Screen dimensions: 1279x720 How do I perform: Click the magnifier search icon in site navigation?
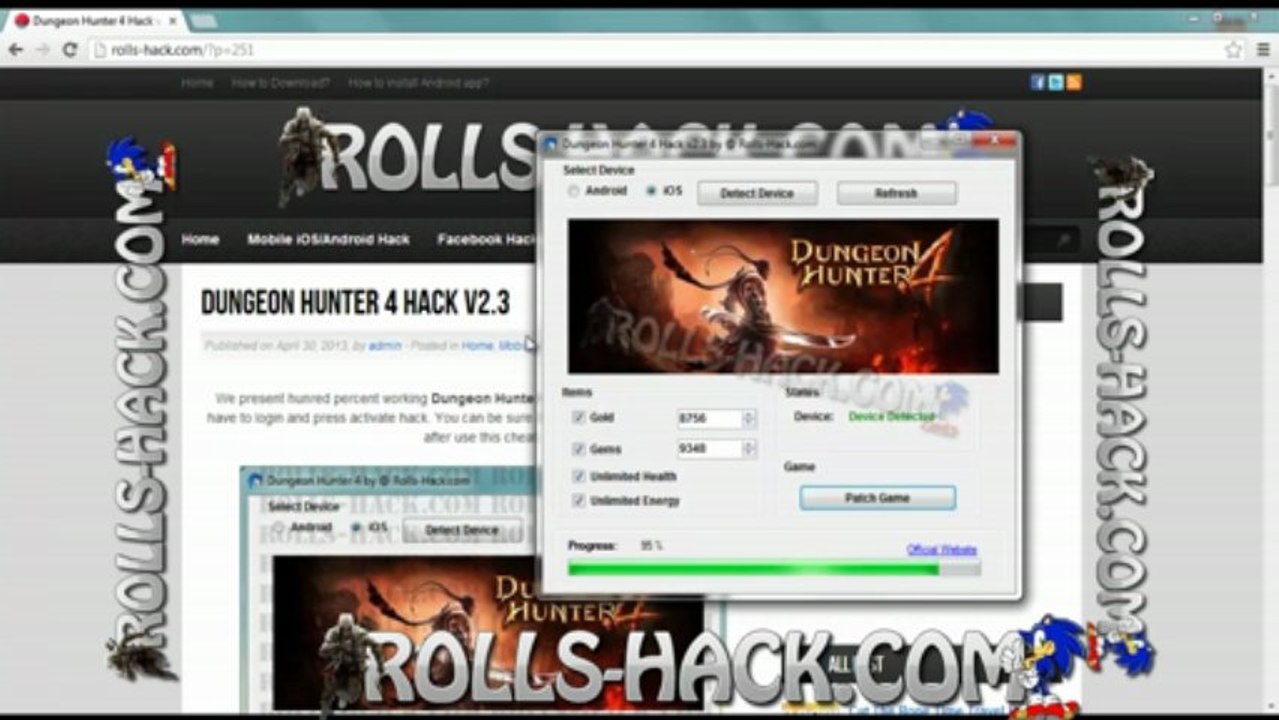[1063, 240]
